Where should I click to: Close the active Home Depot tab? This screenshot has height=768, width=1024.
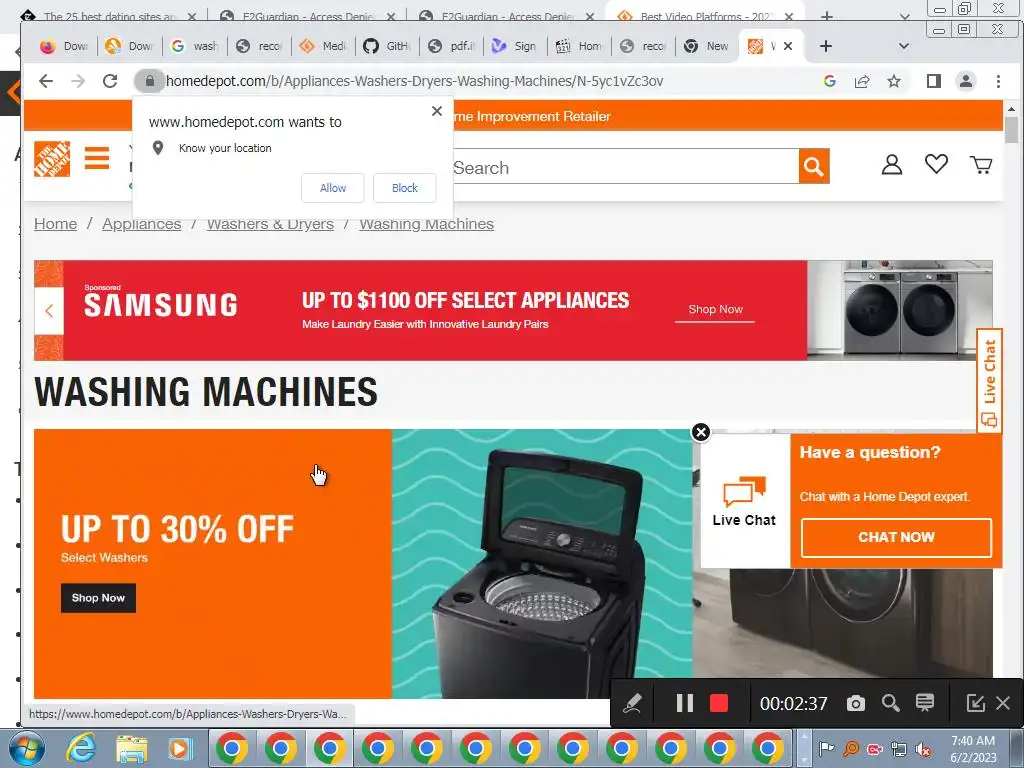(x=788, y=46)
